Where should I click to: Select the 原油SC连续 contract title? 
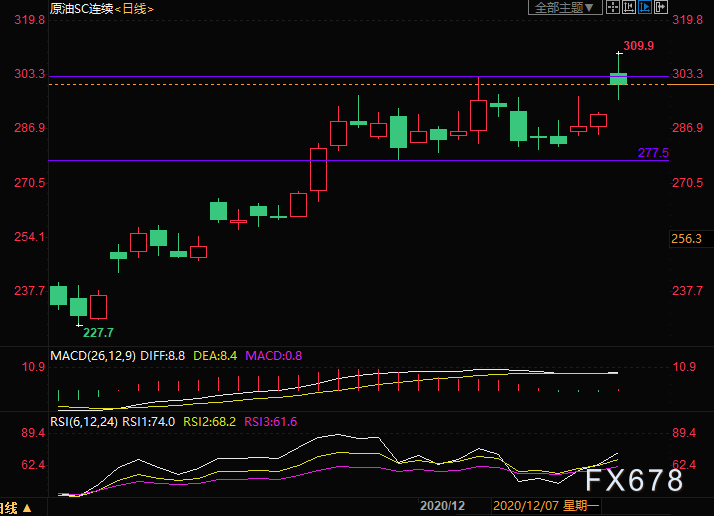click(82, 9)
